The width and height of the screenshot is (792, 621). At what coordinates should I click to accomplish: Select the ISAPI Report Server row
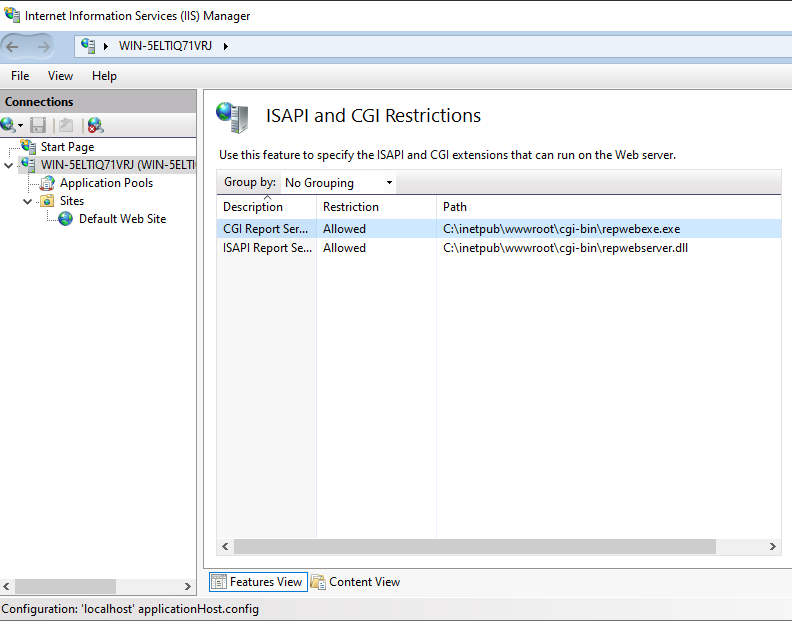tap(267, 248)
